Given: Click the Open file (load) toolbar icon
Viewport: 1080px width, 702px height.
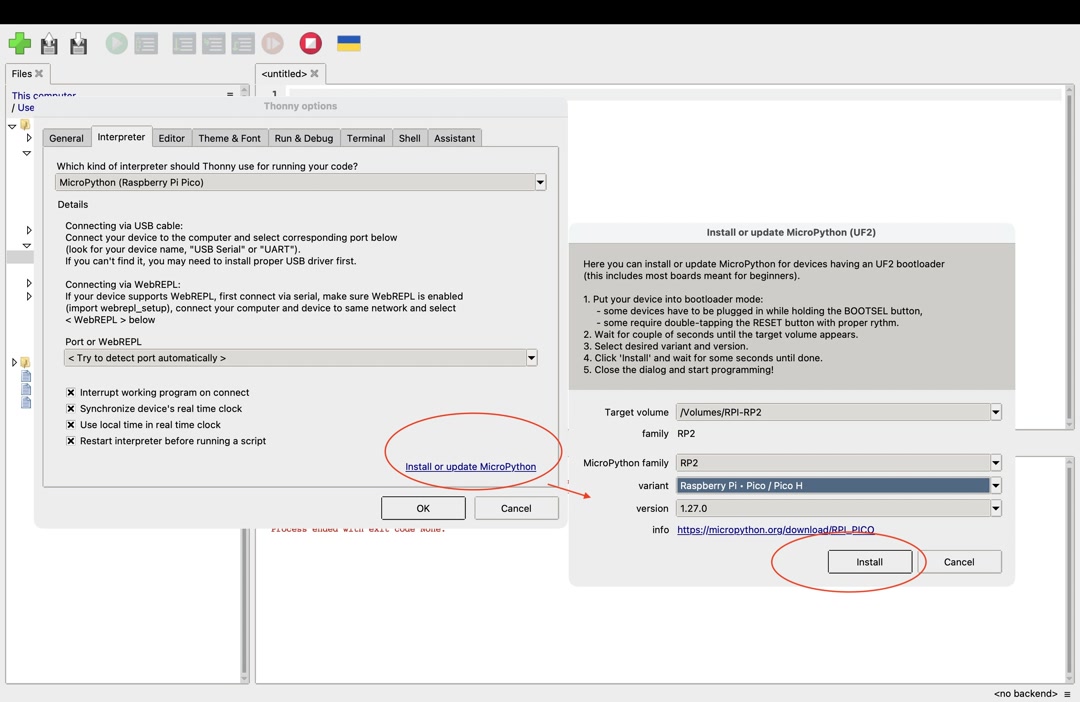Looking at the screenshot, I should point(49,44).
